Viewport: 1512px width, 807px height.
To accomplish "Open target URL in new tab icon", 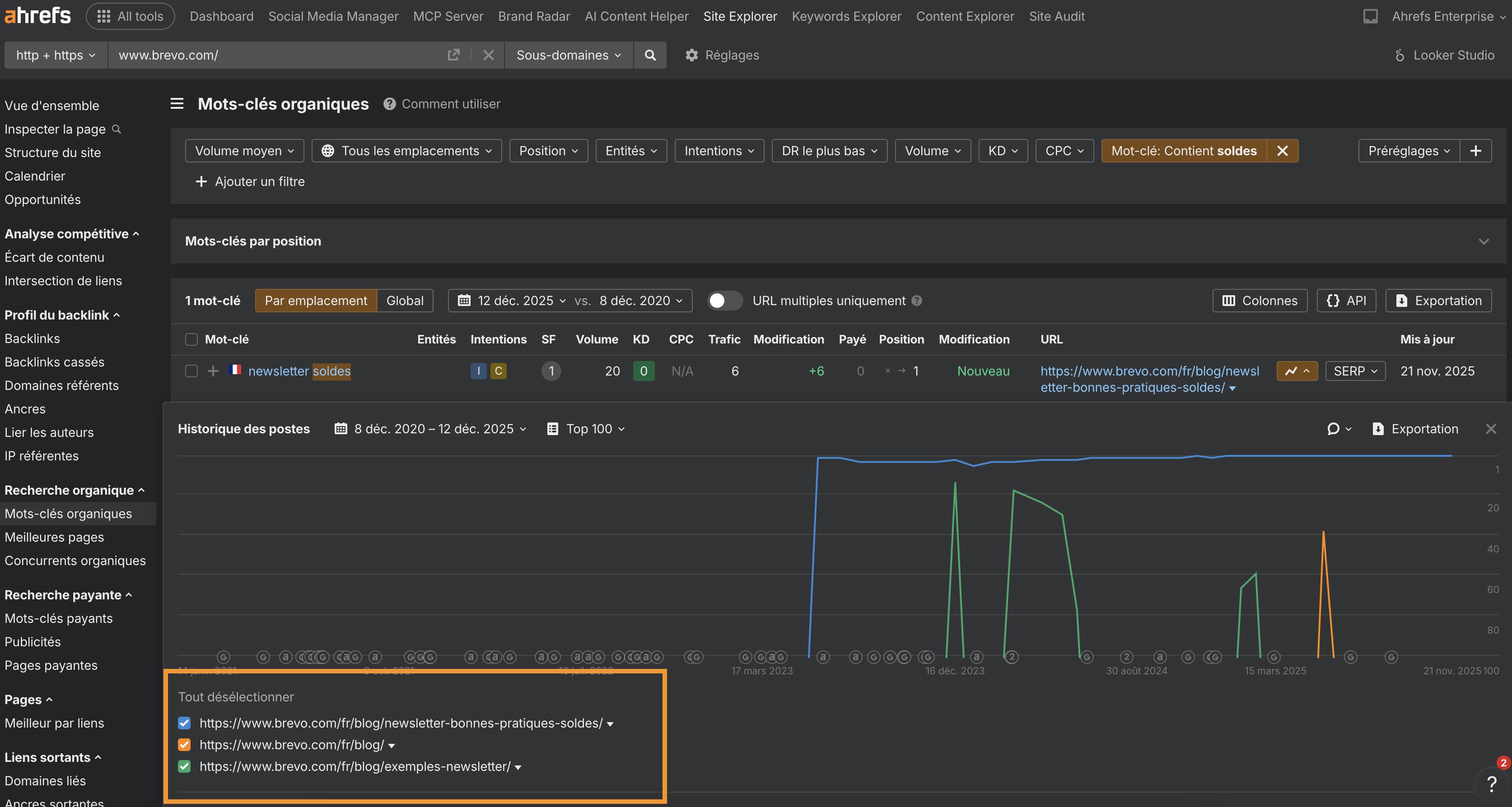I will (453, 55).
